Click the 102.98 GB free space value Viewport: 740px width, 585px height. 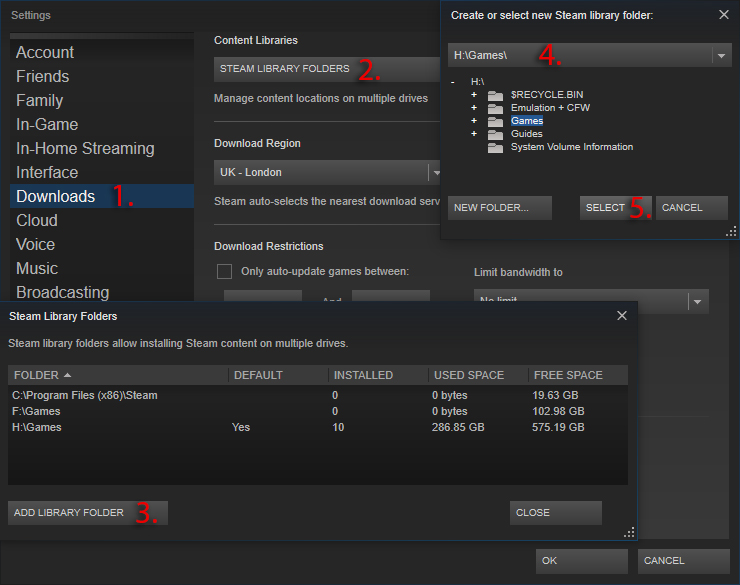558,411
